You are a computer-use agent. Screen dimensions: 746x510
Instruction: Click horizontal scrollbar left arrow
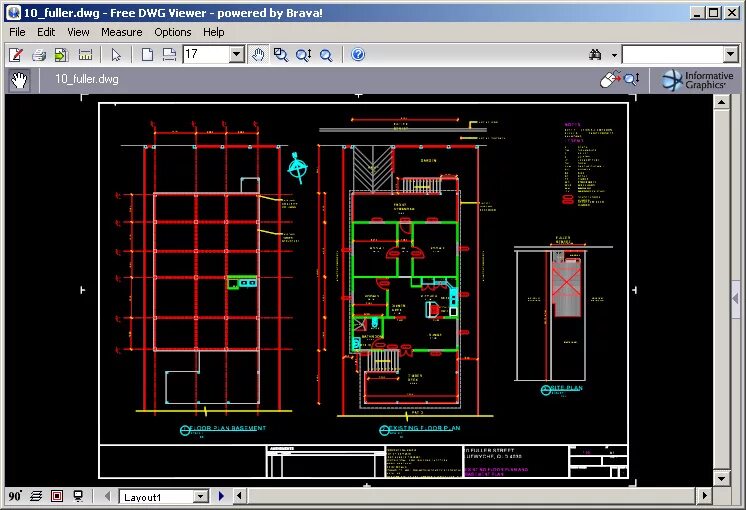pos(239,496)
